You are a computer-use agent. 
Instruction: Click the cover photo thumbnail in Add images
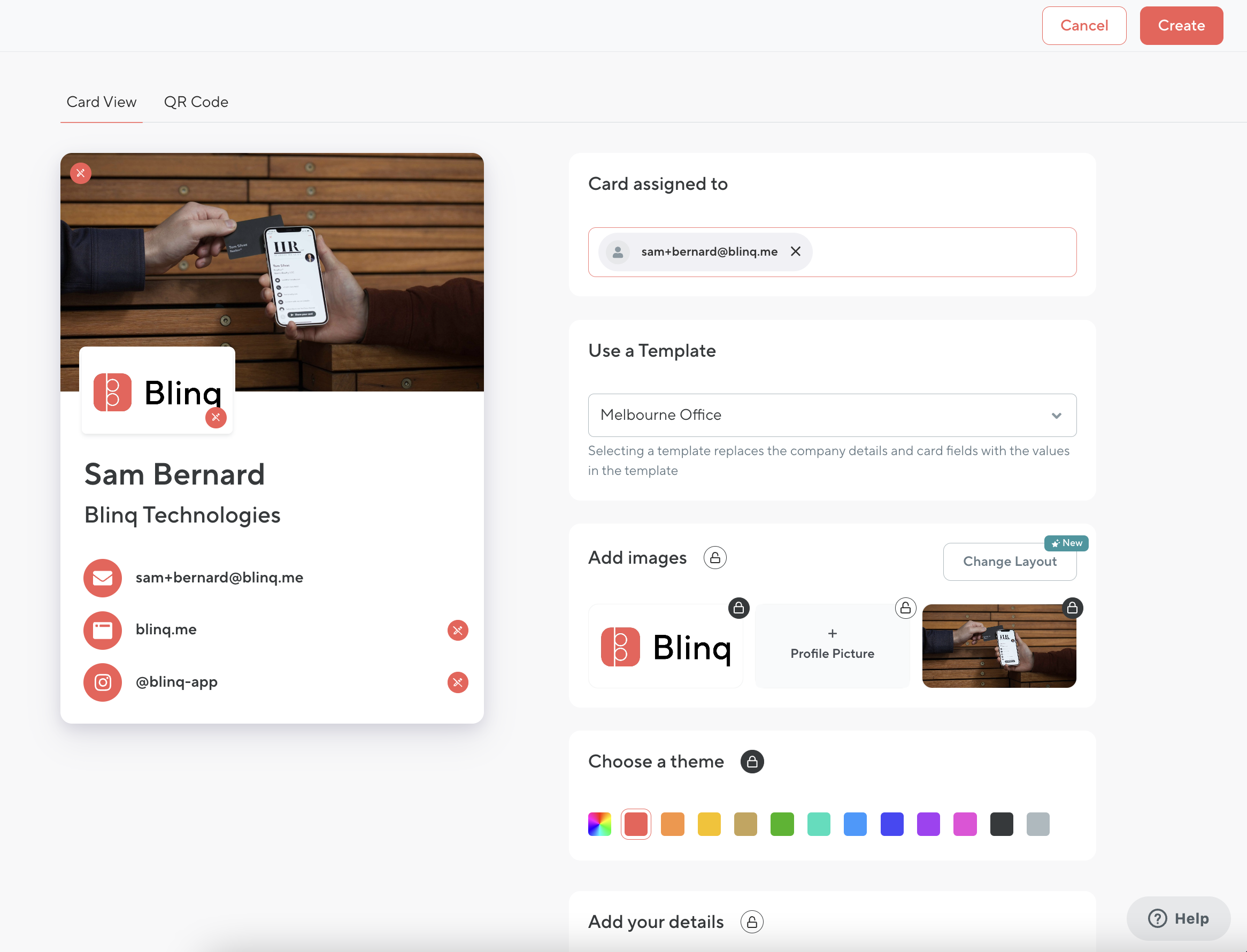coord(999,646)
